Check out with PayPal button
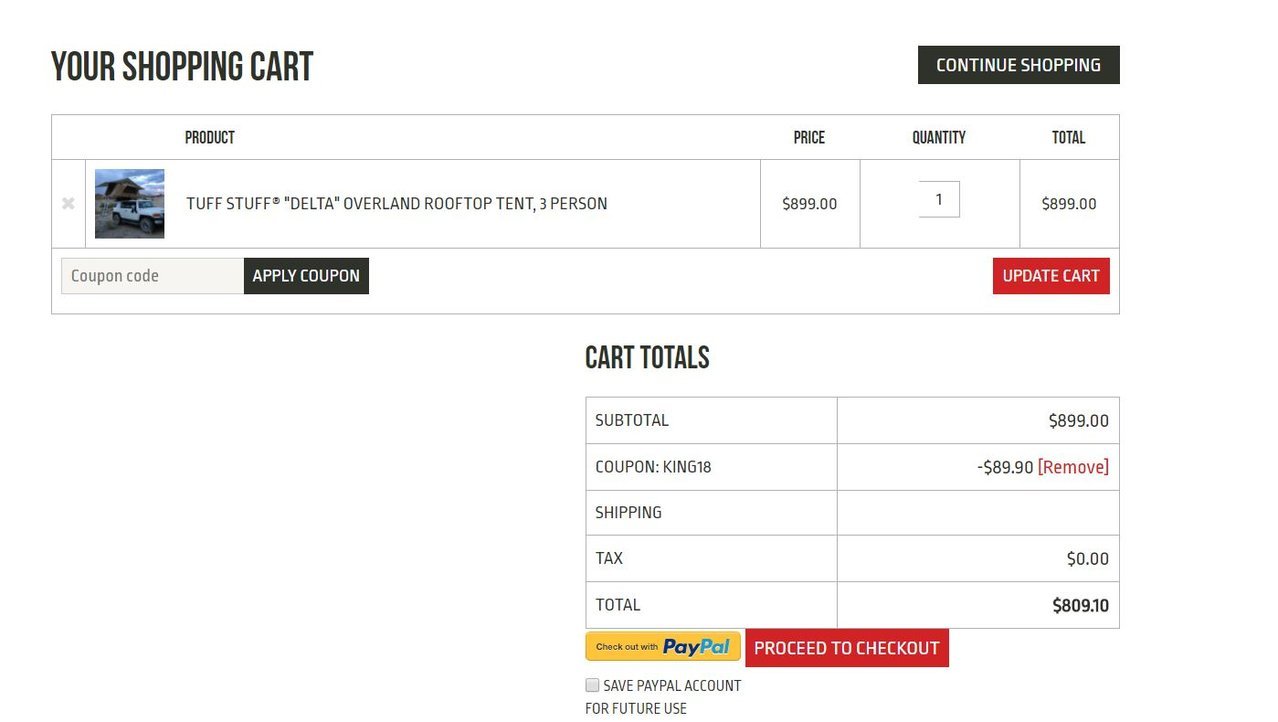Screen dimensions: 1278x722 663,647
